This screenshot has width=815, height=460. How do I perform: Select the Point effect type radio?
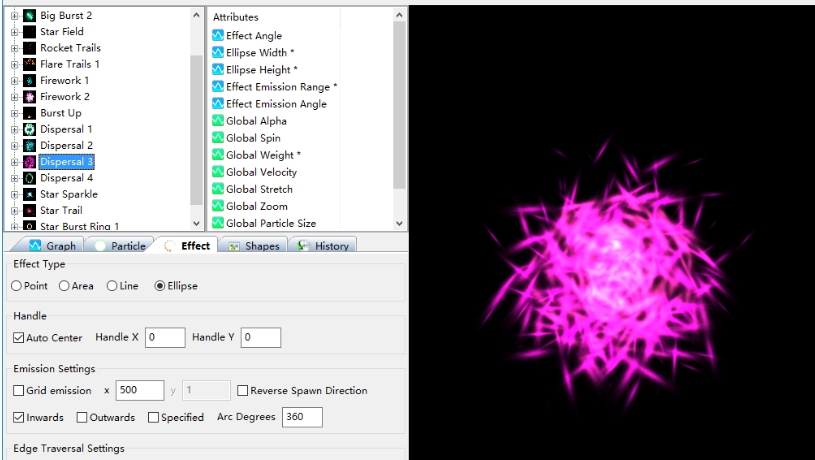pyautogui.click(x=16, y=286)
